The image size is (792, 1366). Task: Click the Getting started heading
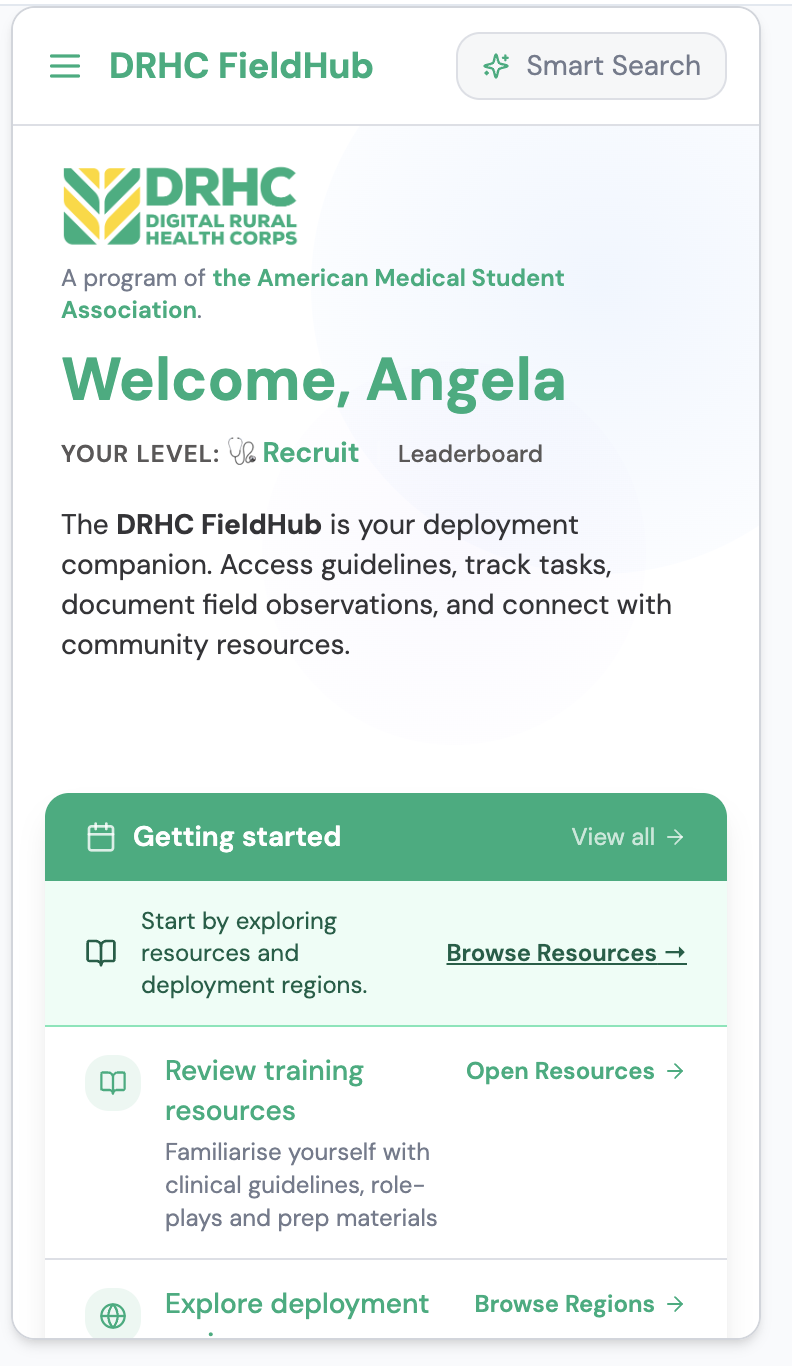237,837
